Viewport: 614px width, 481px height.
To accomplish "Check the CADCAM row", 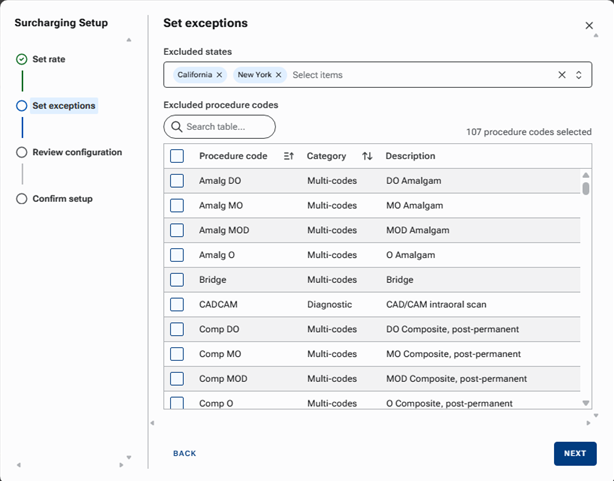I will coord(177,304).
